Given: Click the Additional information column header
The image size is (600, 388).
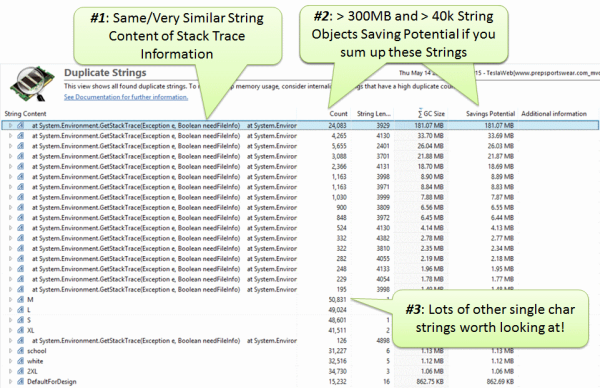Looking at the screenshot, I should (554, 114).
